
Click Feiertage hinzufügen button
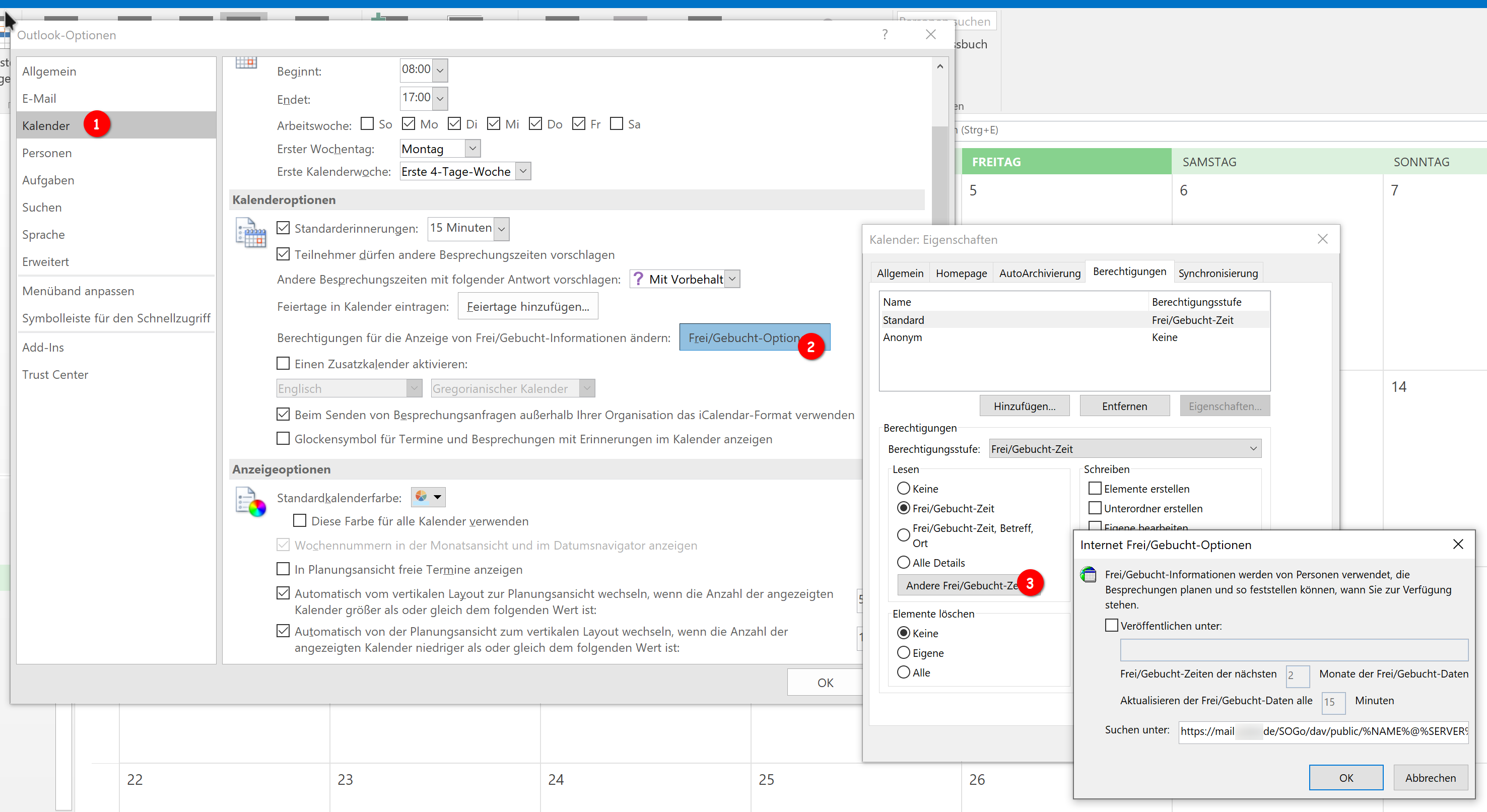(x=527, y=306)
